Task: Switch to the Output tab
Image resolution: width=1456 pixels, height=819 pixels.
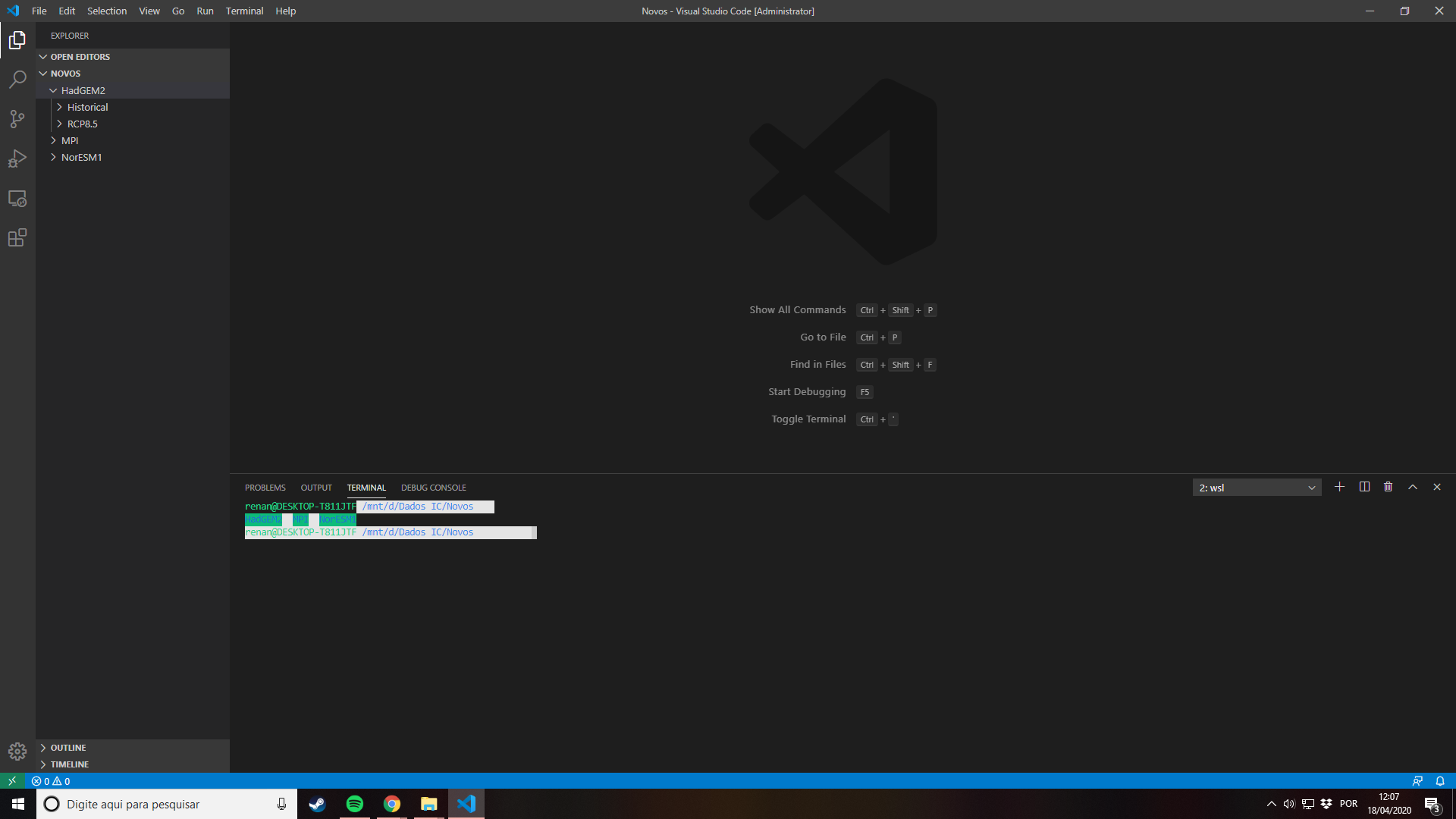Action: point(316,488)
